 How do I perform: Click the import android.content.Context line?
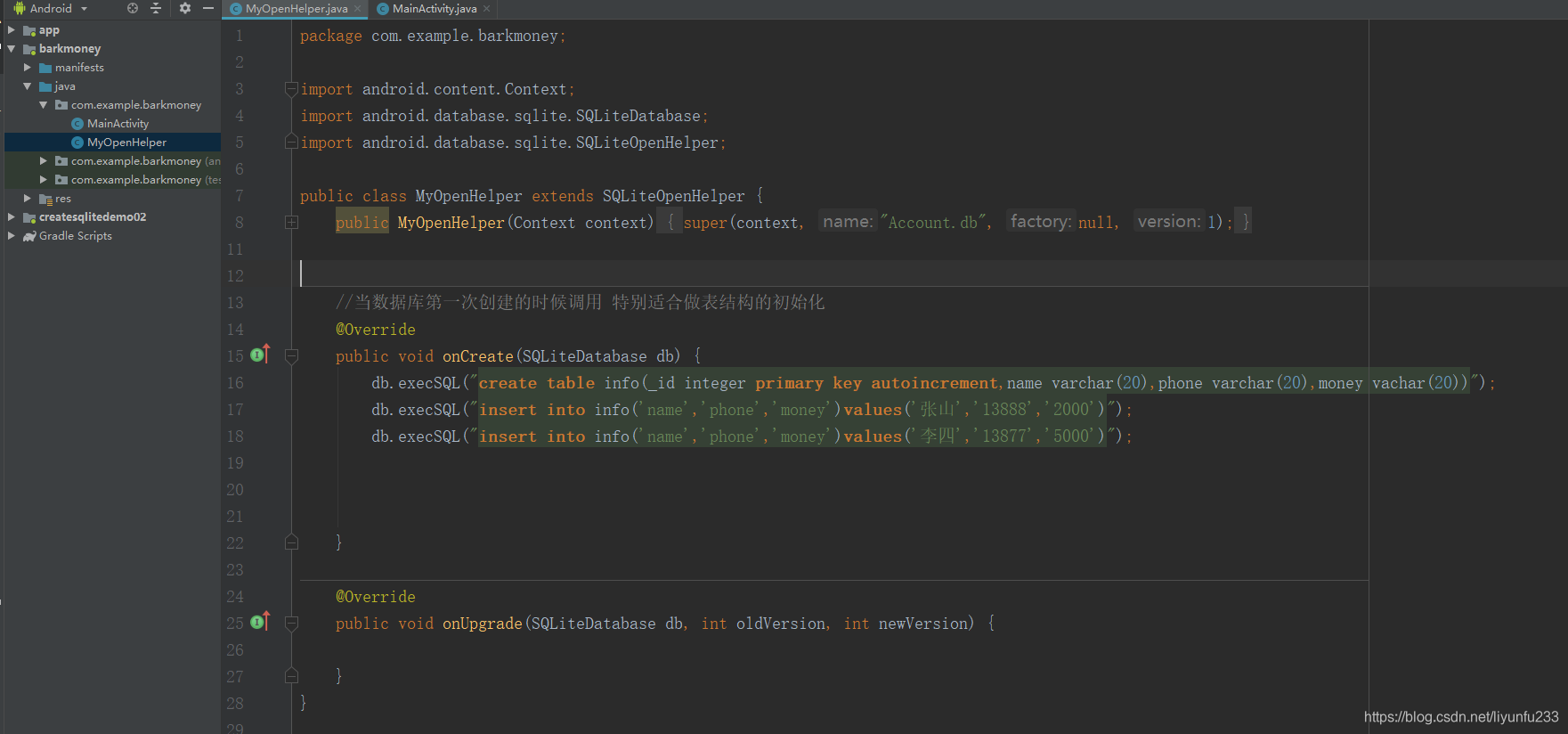click(437, 89)
